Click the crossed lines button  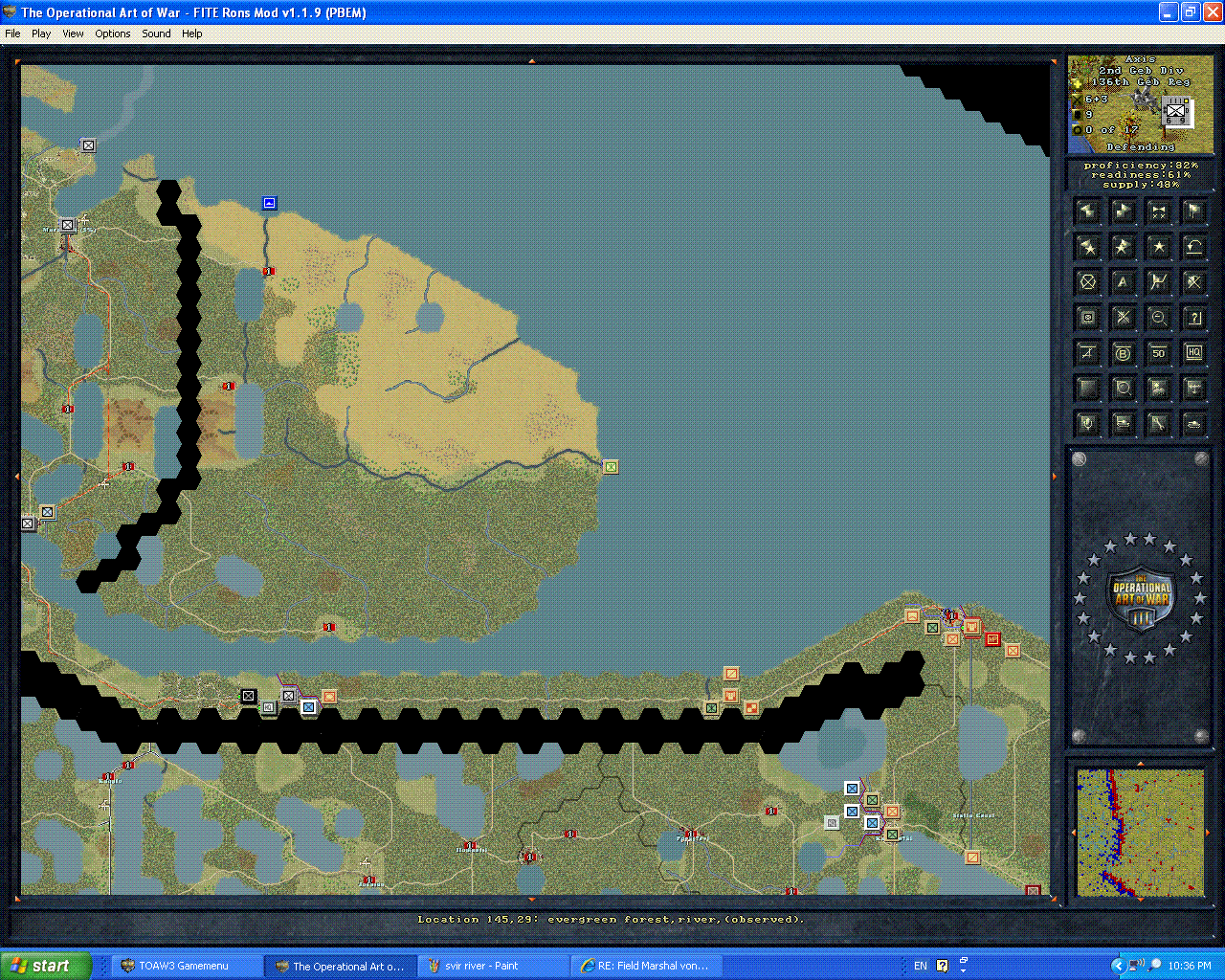(x=1124, y=318)
